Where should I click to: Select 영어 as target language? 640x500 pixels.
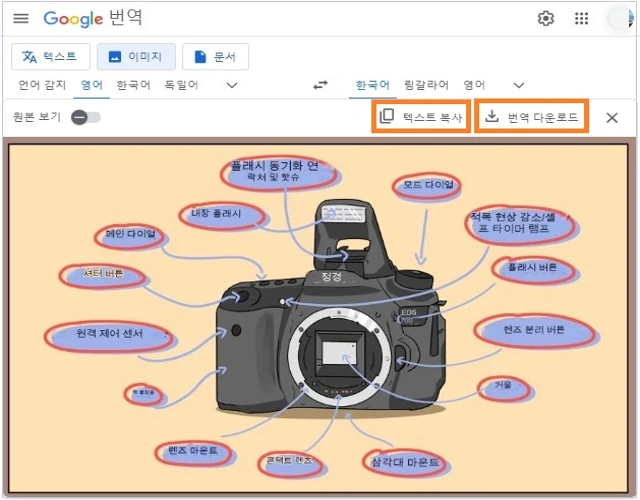(x=474, y=85)
